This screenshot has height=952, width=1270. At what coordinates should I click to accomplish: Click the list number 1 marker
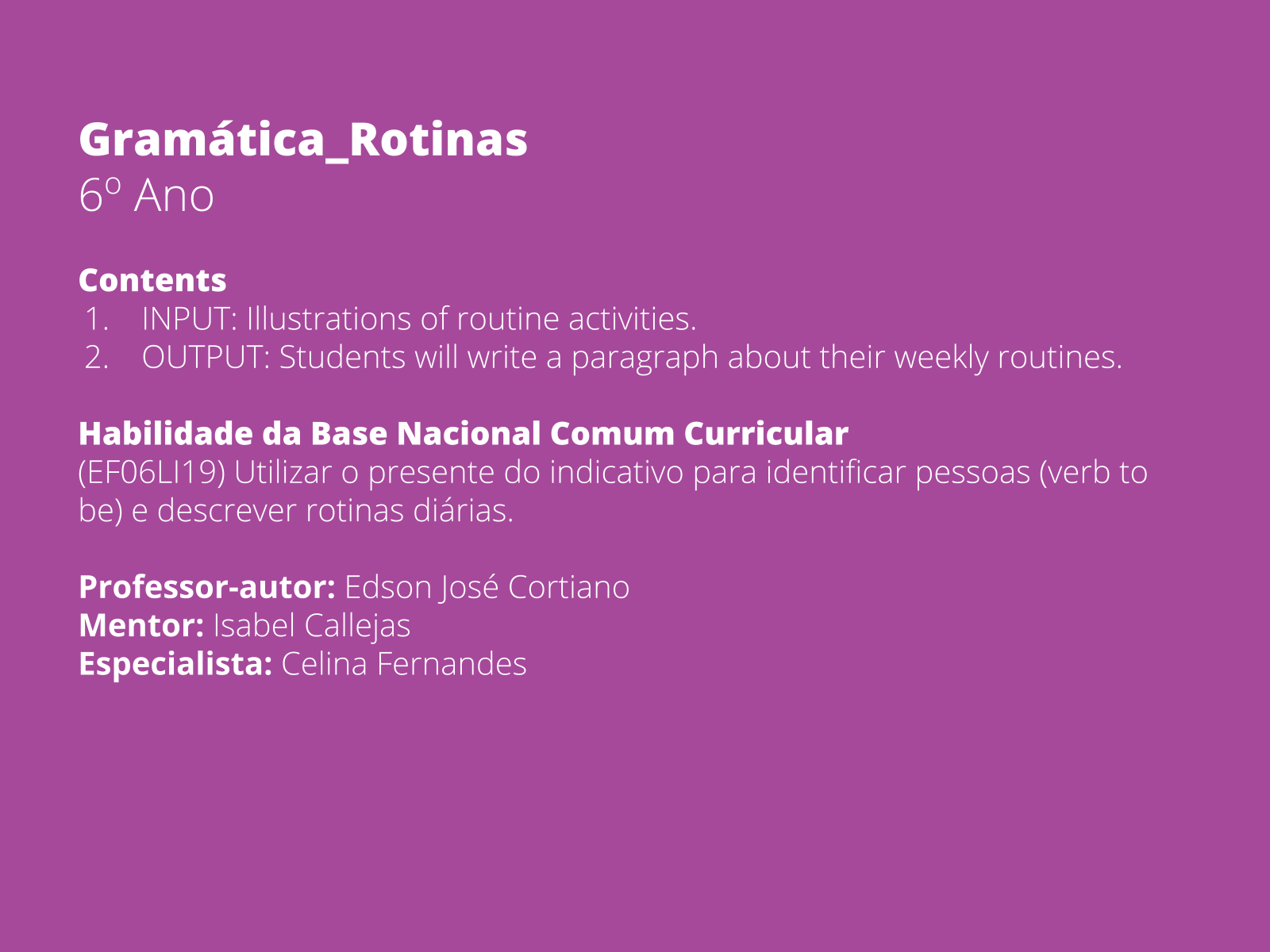(96, 319)
